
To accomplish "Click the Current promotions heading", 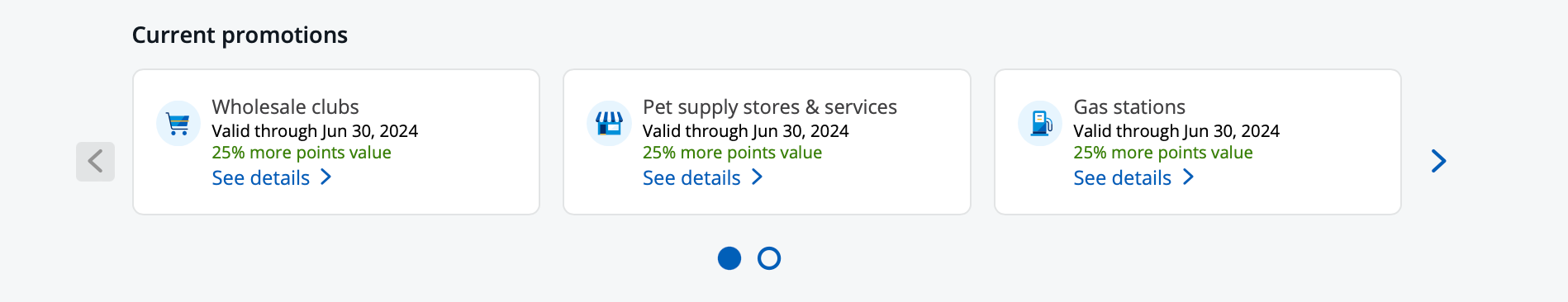I will (x=240, y=35).
